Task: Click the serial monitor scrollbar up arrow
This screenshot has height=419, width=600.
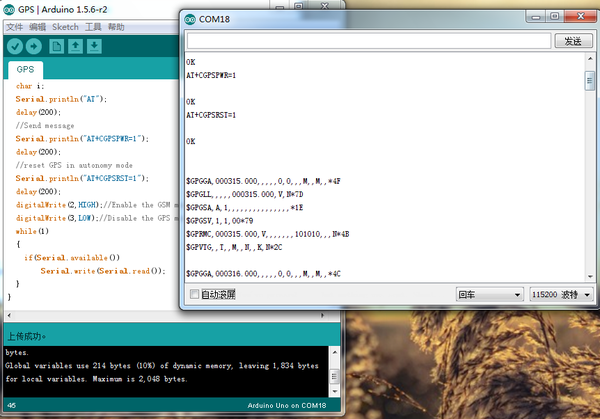Action: [x=590, y=59]
